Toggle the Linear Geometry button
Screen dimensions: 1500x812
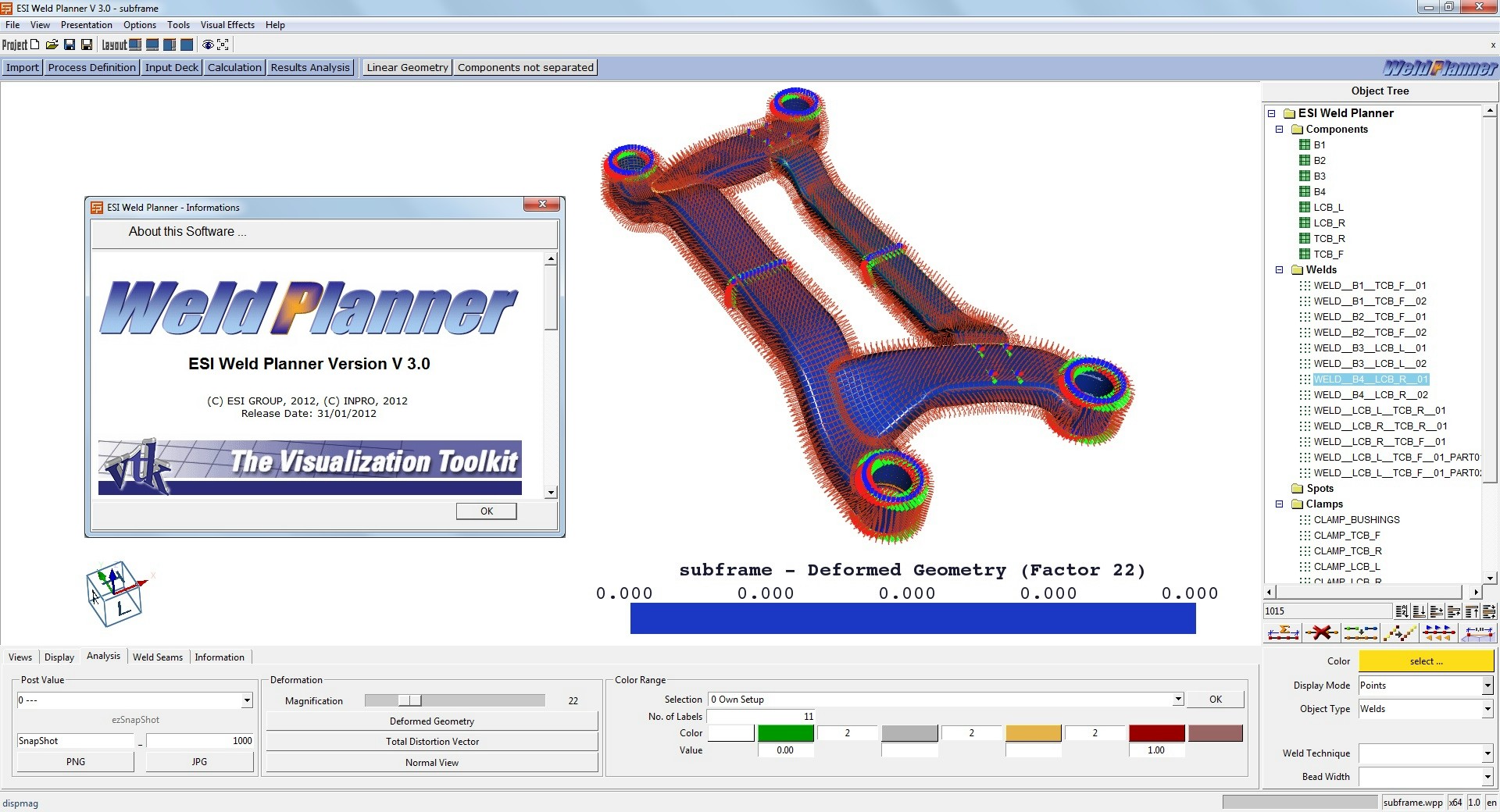click(x=407, y=67)
